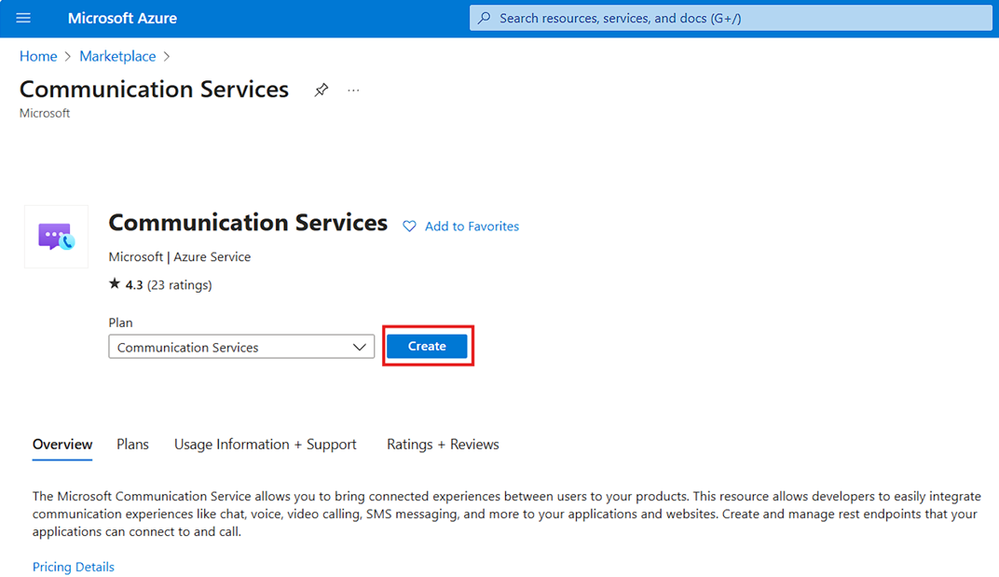999x577 pixels.
Task: Click the search magnifier icon
Action: click(x=484, y=18)
